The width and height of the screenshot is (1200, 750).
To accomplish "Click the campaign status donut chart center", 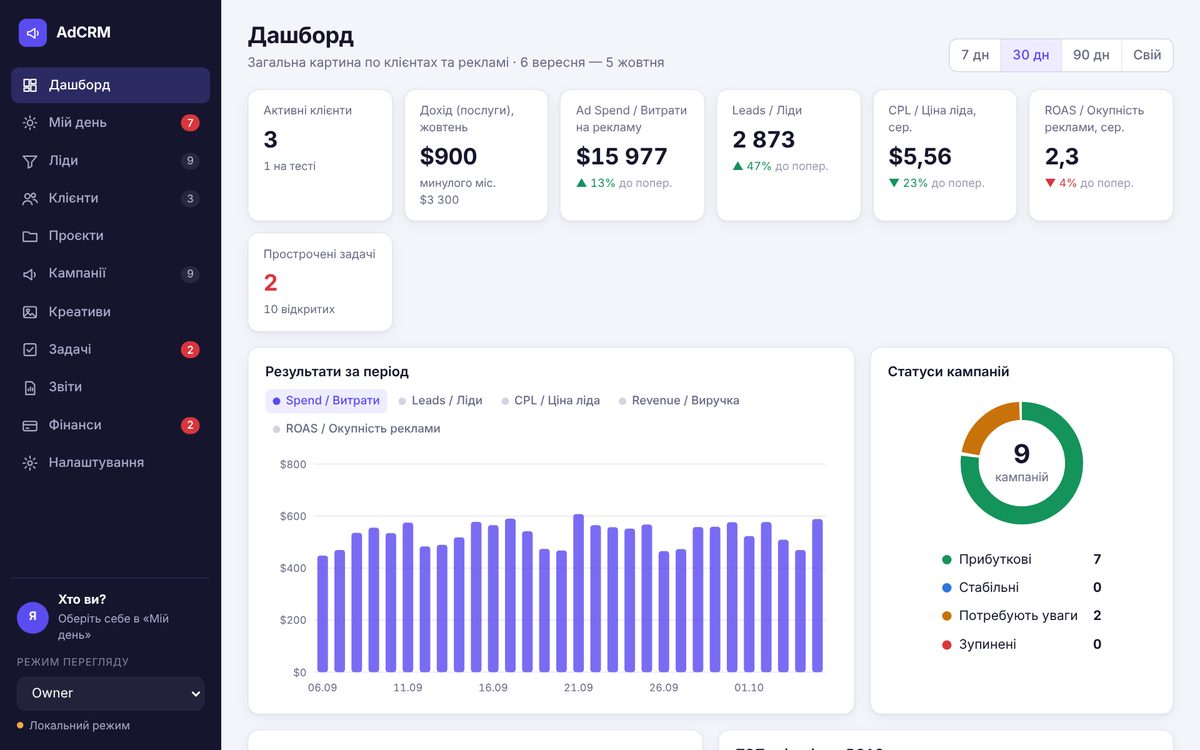I will (1021, 463).
